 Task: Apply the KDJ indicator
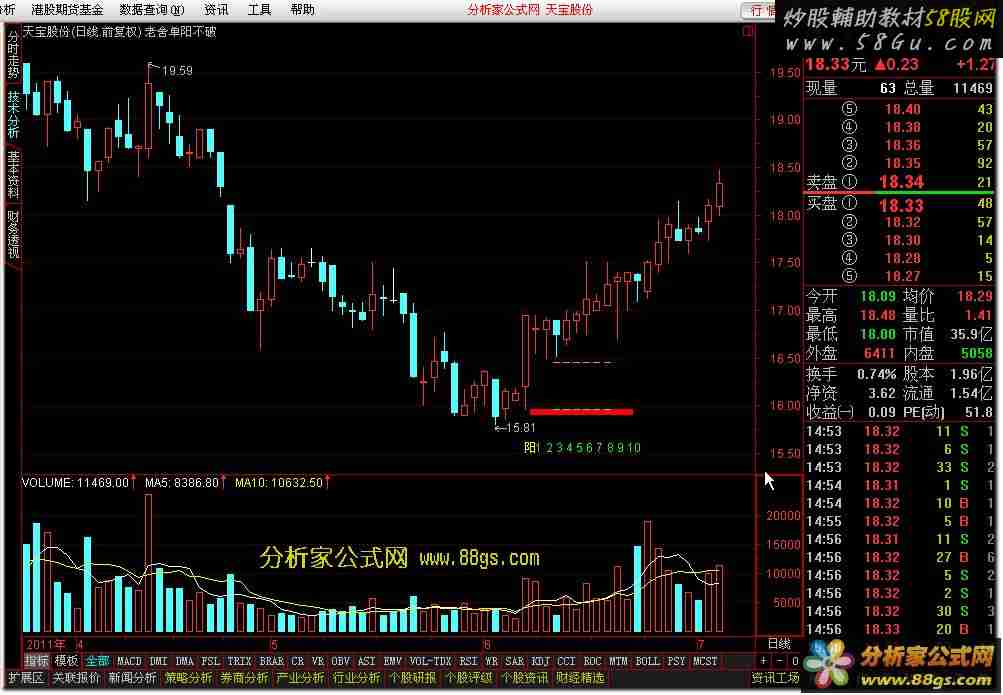541,661
